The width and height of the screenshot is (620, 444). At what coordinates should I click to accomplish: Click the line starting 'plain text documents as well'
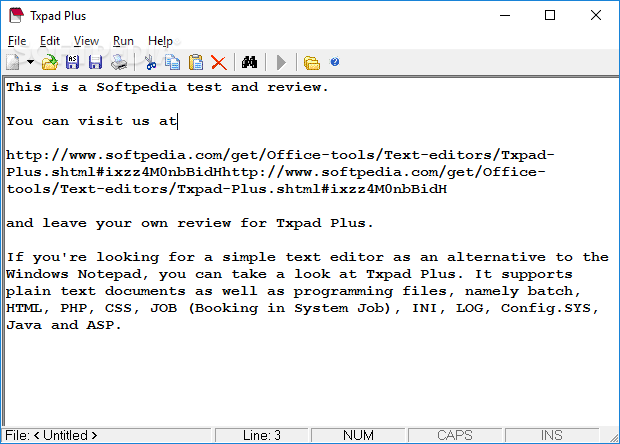(x=293, y=291)
